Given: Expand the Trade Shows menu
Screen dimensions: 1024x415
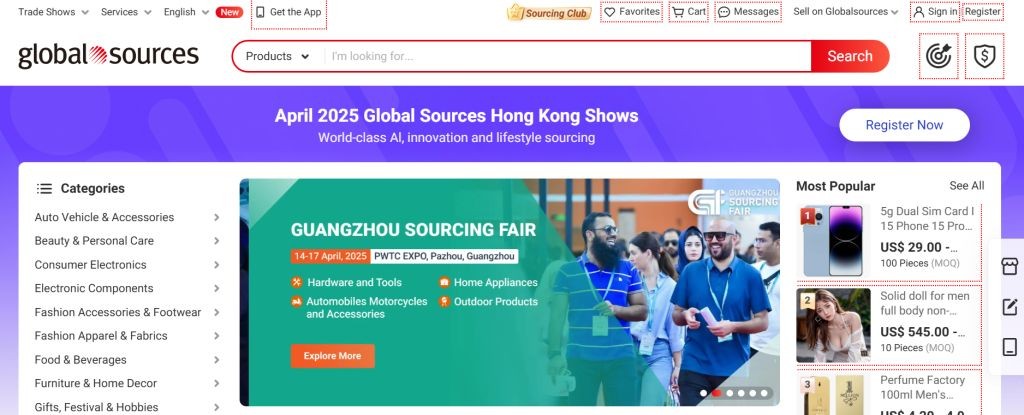Looking at the screenshot, I should tap(54, 12).
